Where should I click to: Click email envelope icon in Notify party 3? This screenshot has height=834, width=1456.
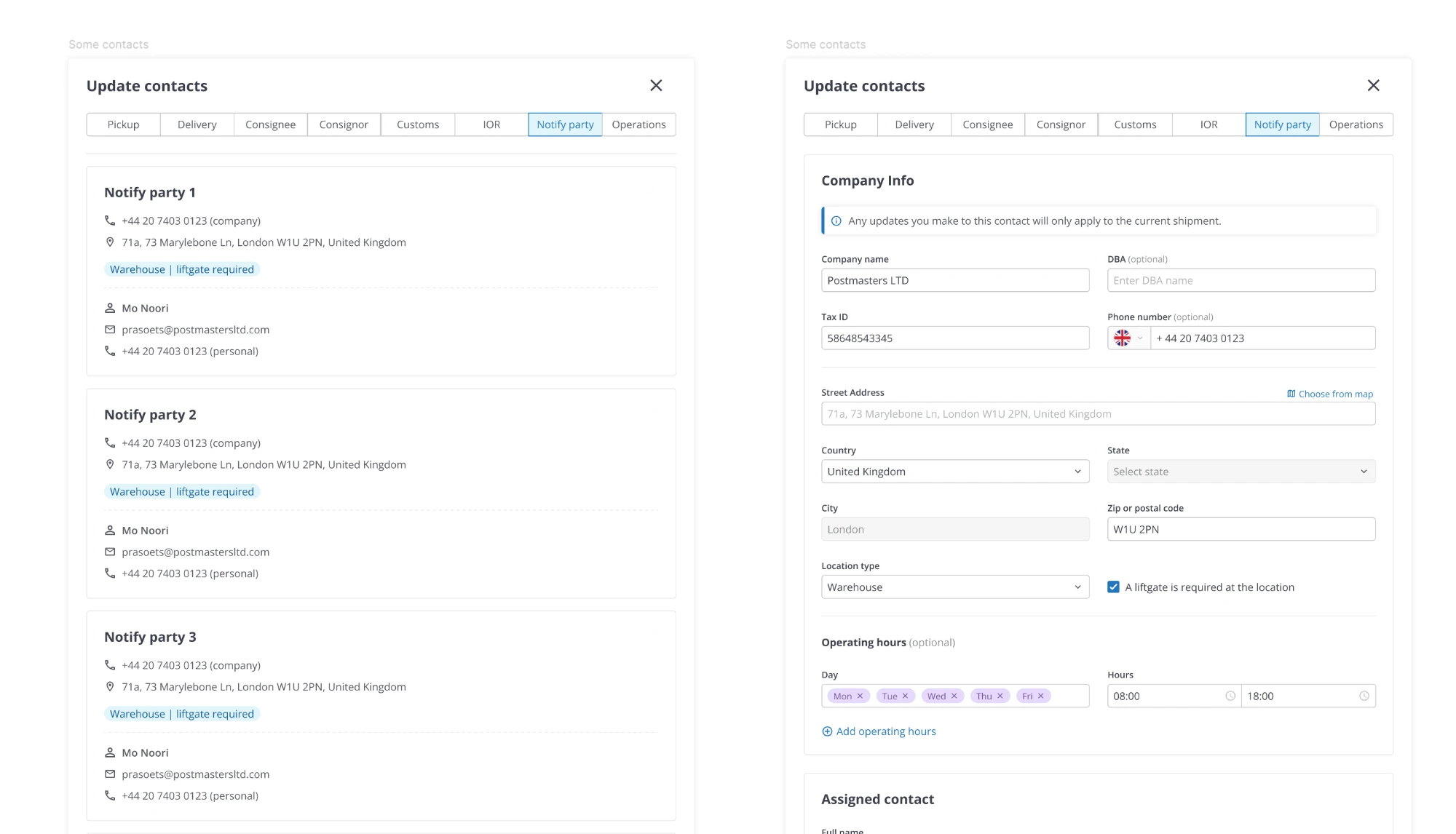[x=110, y=774]
